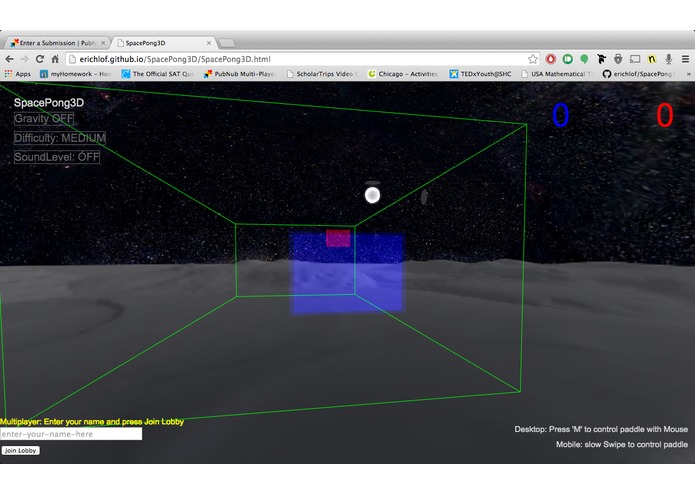Click the cast screen extension icon
Image resolution: width=695 pixels, height=494 pixels.
[x=635, y=59]
